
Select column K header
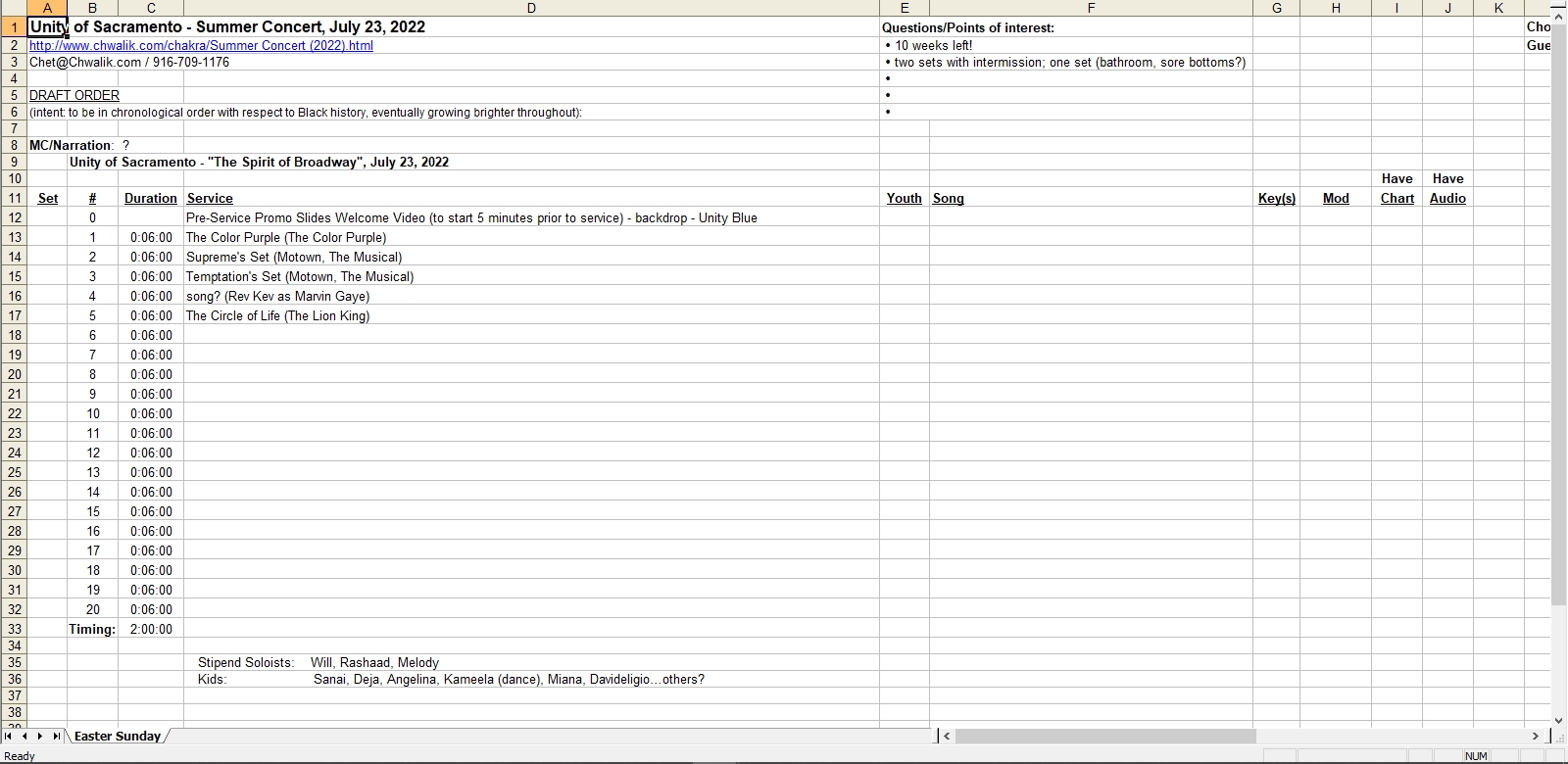pyautogui.click(x=1498, y=8)
